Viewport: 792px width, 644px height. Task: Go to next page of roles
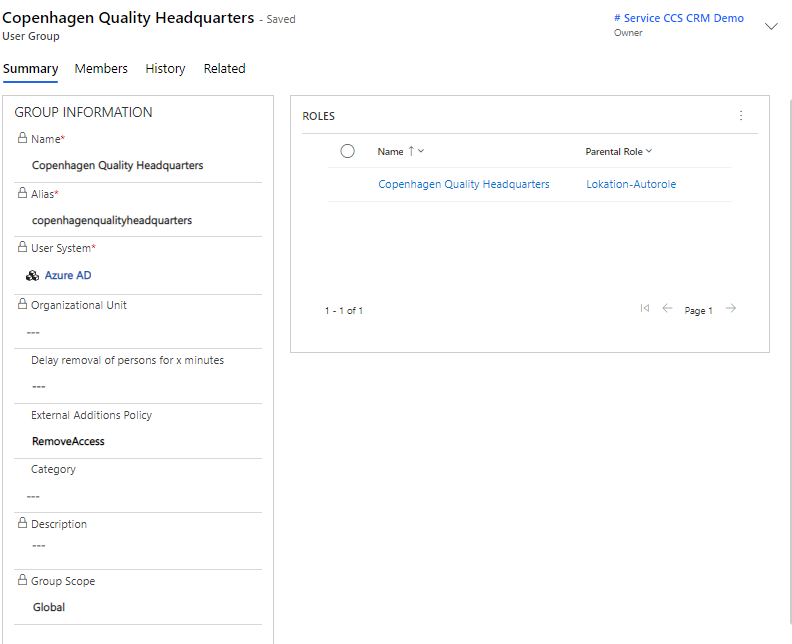point(731,309)
